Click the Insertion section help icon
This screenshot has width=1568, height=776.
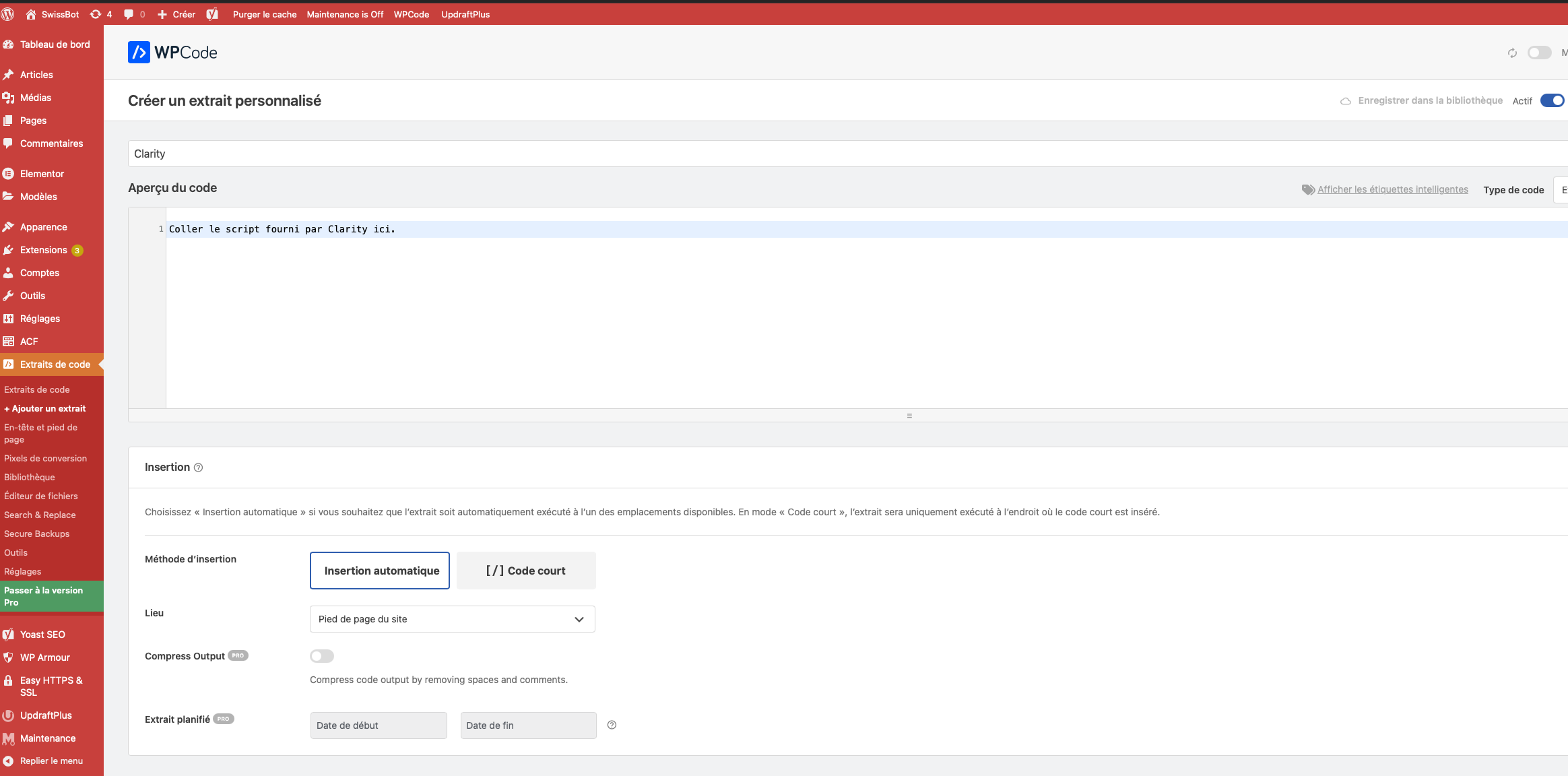click(x=199, y=467)
